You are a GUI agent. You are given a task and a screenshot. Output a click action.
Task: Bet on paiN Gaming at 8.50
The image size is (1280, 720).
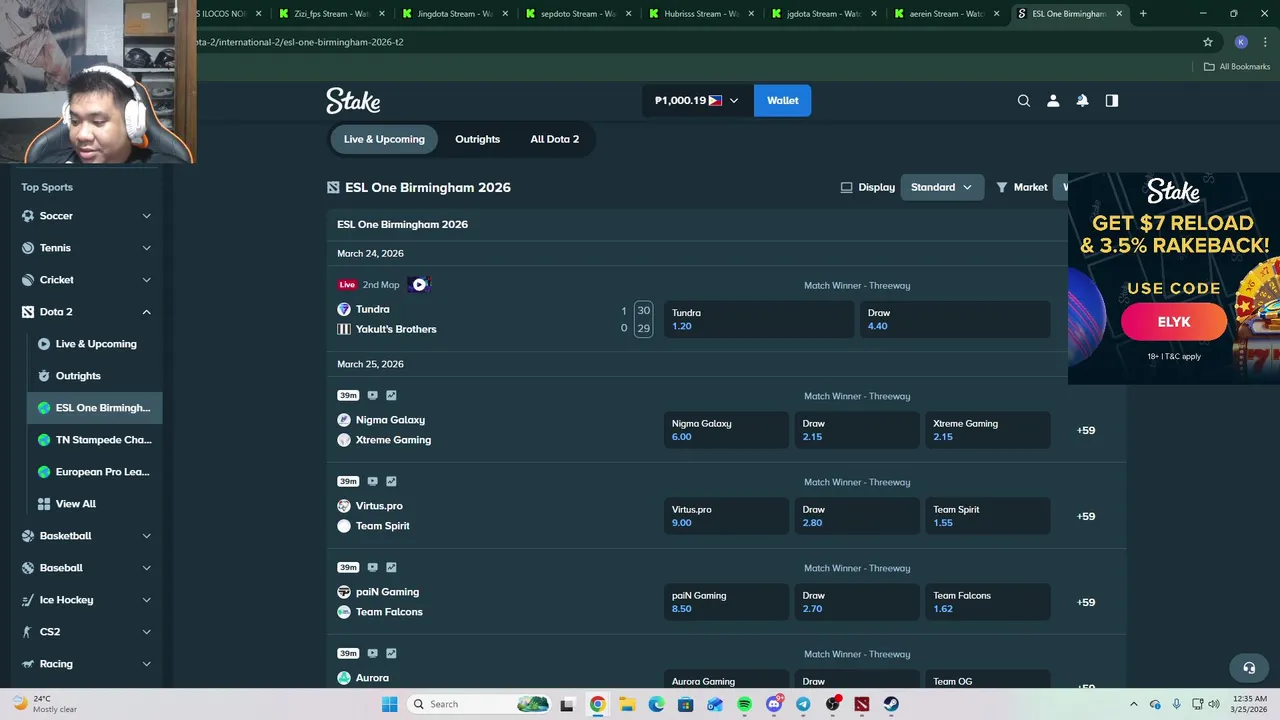(726, 602)
